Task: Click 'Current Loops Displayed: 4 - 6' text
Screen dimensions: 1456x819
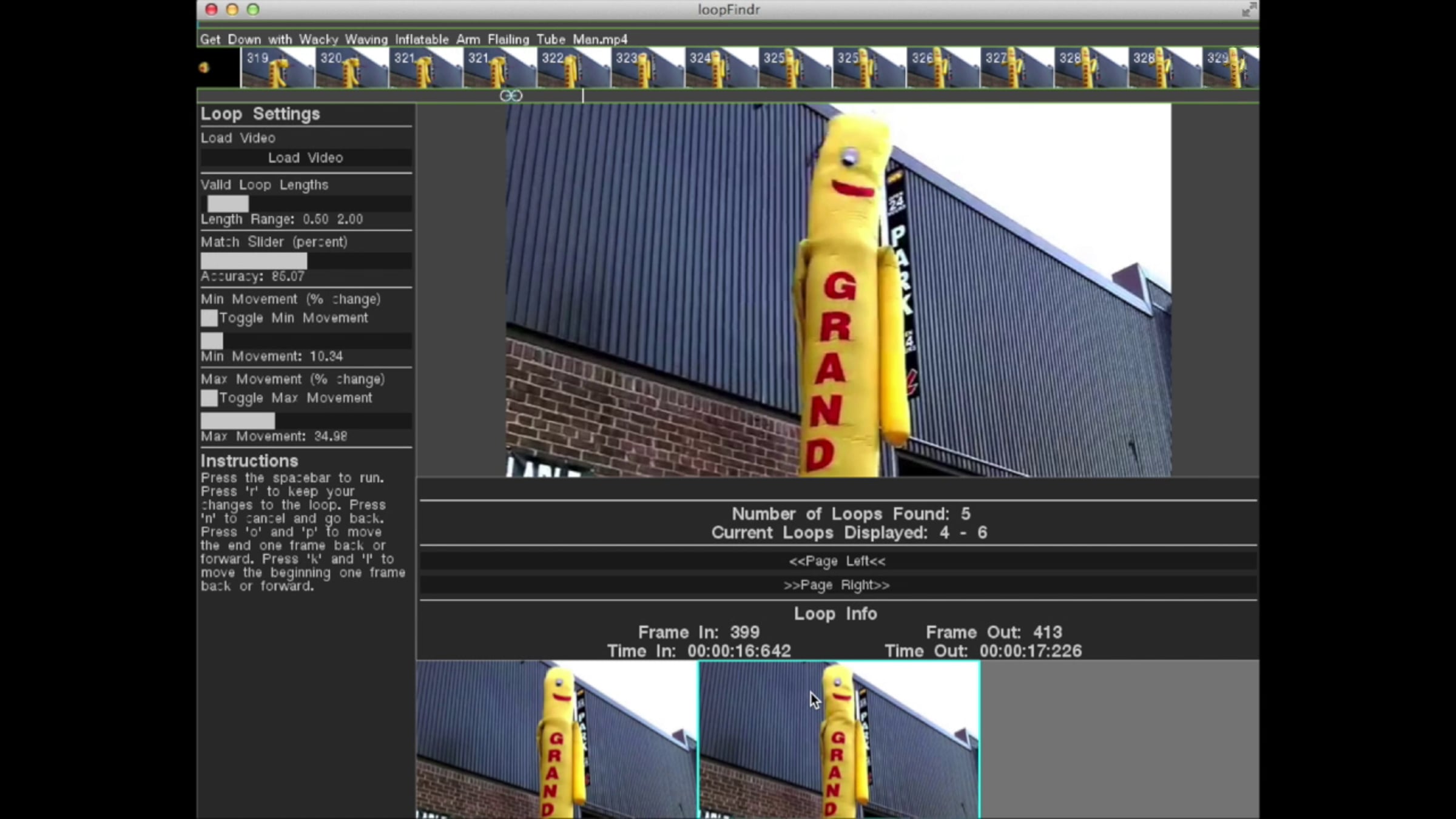Action: click(849, 533)
